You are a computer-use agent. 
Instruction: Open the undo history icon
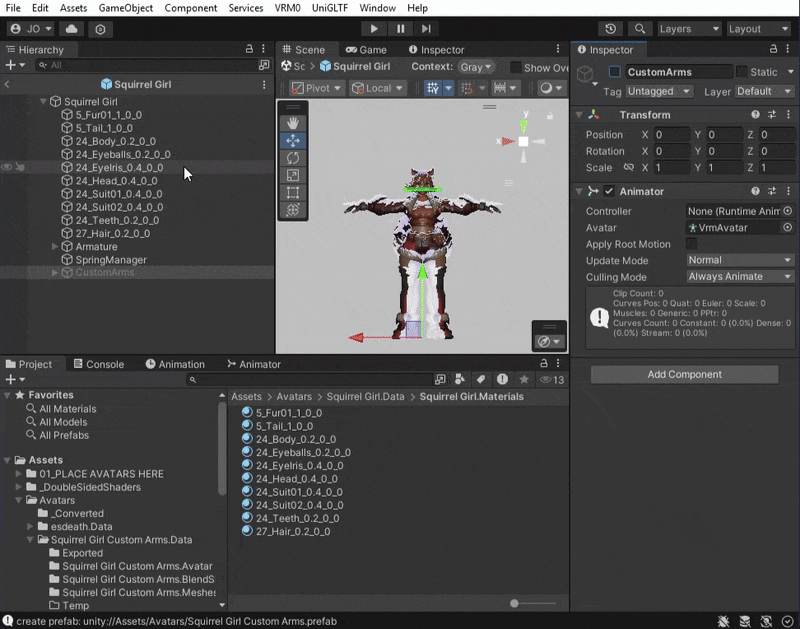click(x=610, y=29)
